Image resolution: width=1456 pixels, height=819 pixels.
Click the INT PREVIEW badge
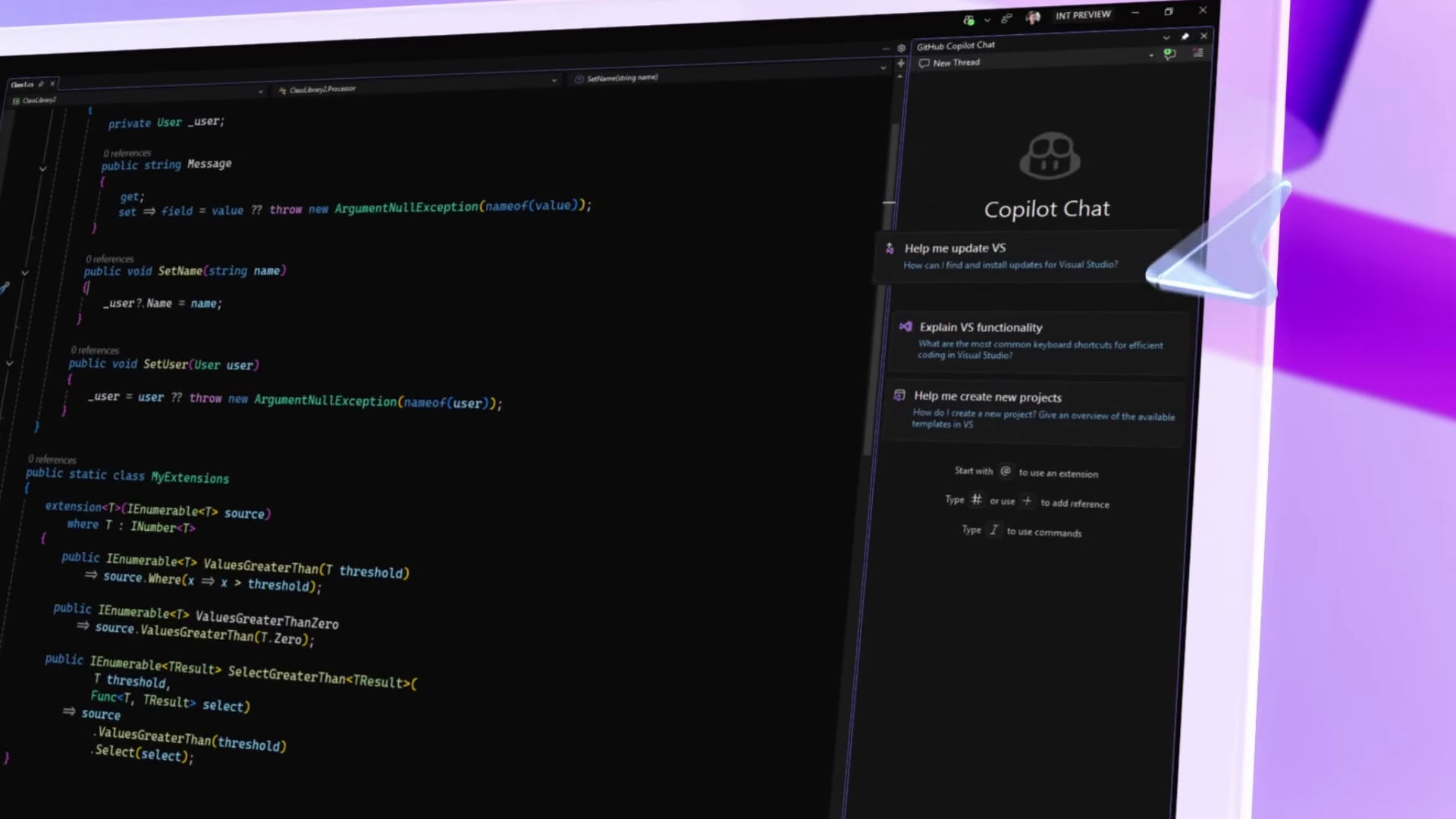[1083, 15]
